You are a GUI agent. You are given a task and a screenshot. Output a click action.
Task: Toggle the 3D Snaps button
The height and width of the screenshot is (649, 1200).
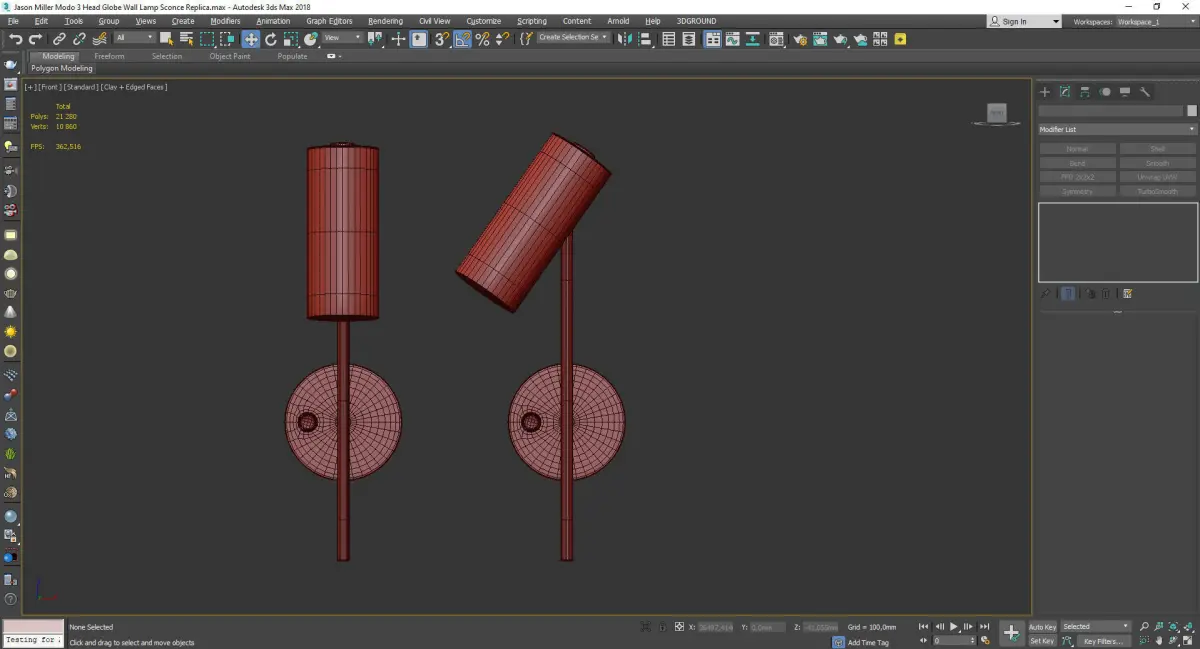click(x=440, y=39)
